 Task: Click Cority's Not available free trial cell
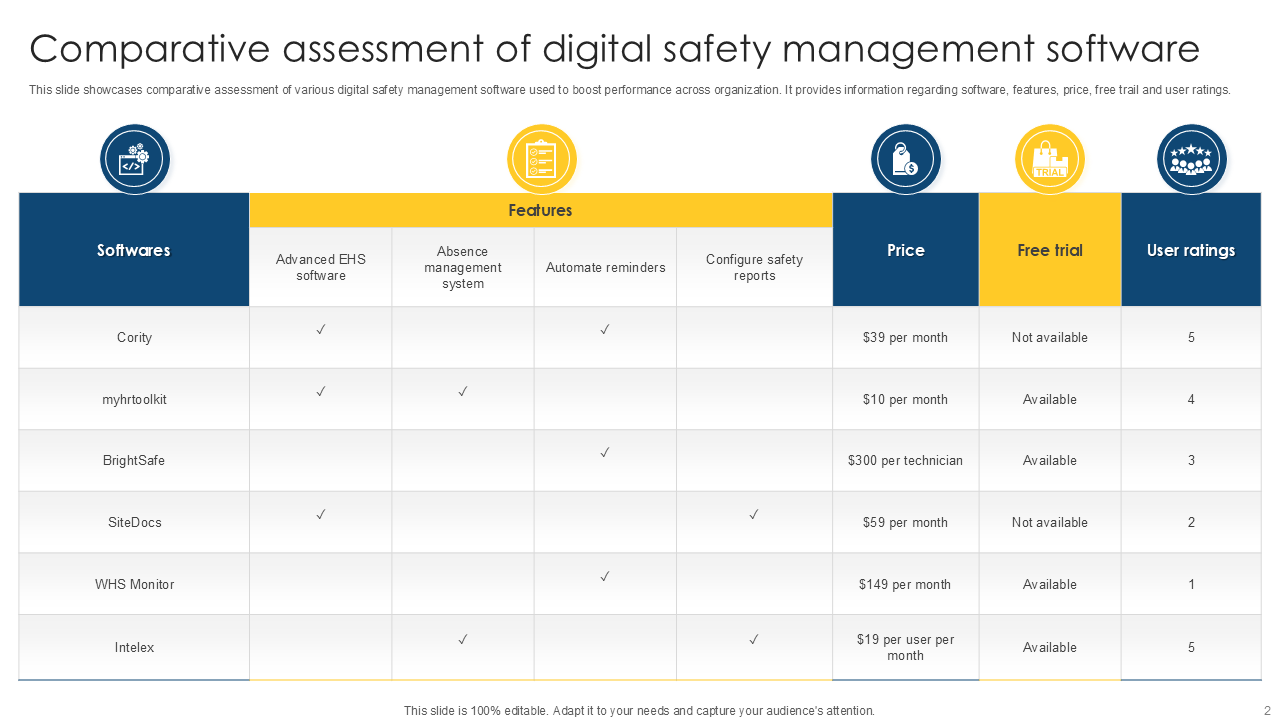coord(1050,337)
